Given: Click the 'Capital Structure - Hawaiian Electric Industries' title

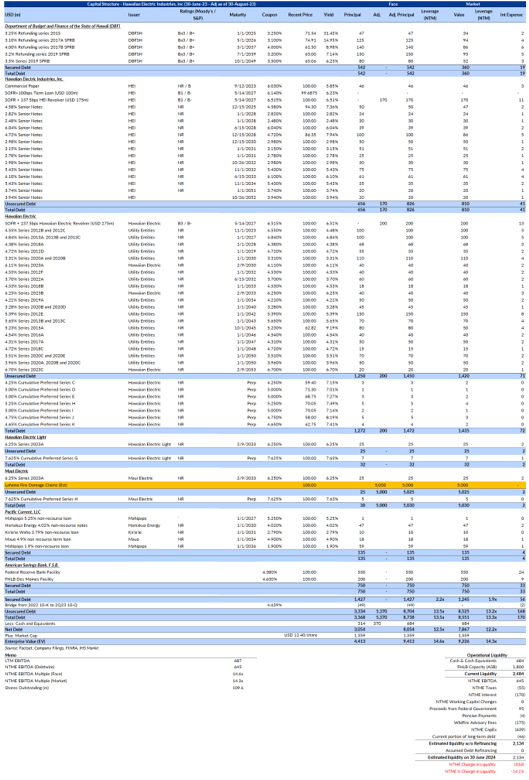Looking at the screenshot, I should point(171,3).
